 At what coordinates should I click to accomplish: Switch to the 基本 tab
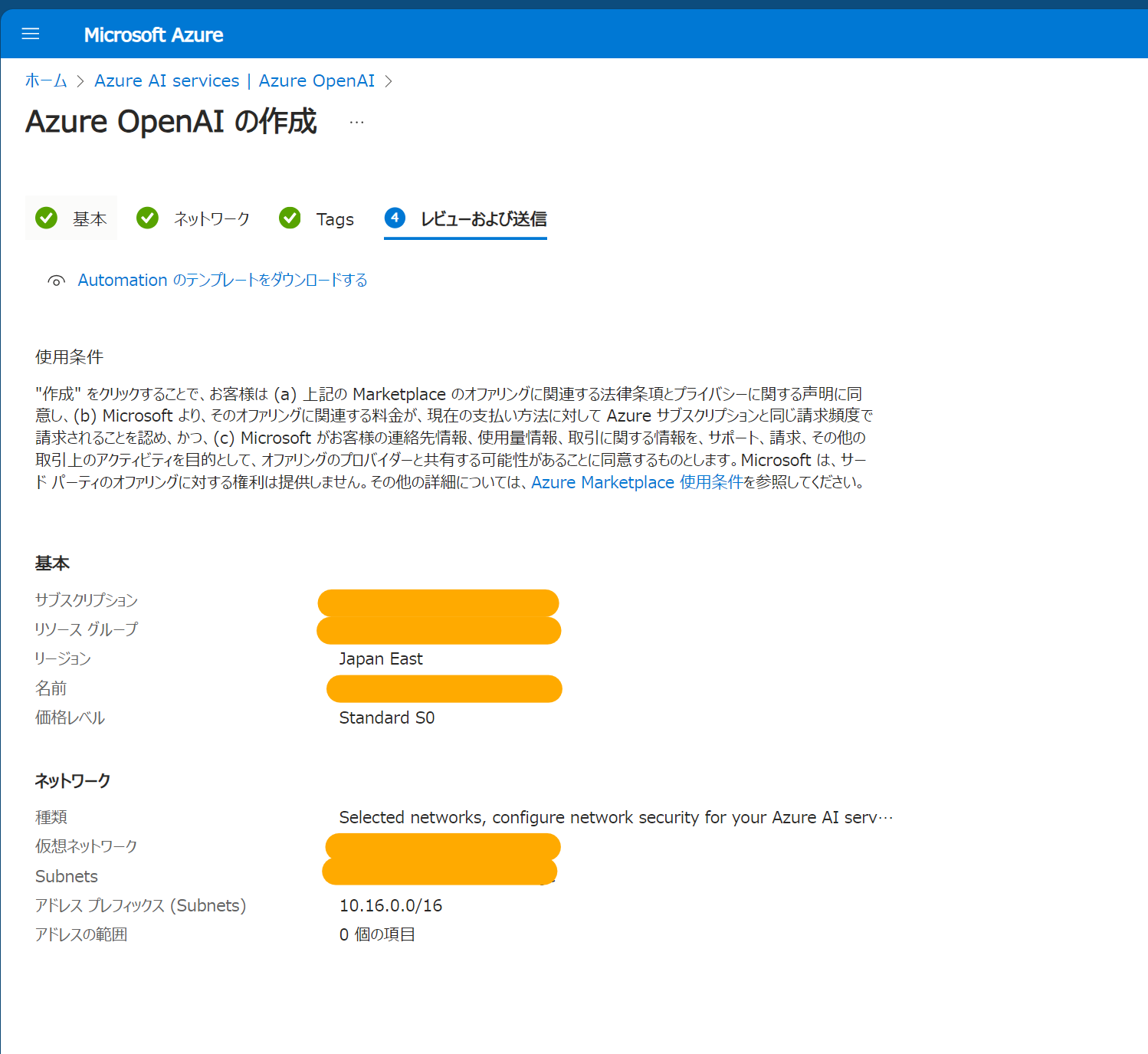[x=72, y=218]
